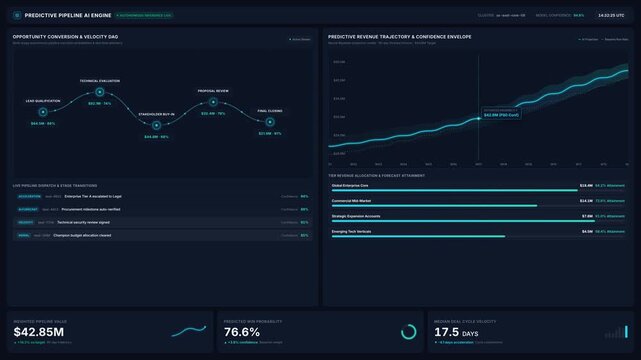Open the Procurement milestone auto-verified row
This screenshot has height=360, width=641.
[162, 210]
